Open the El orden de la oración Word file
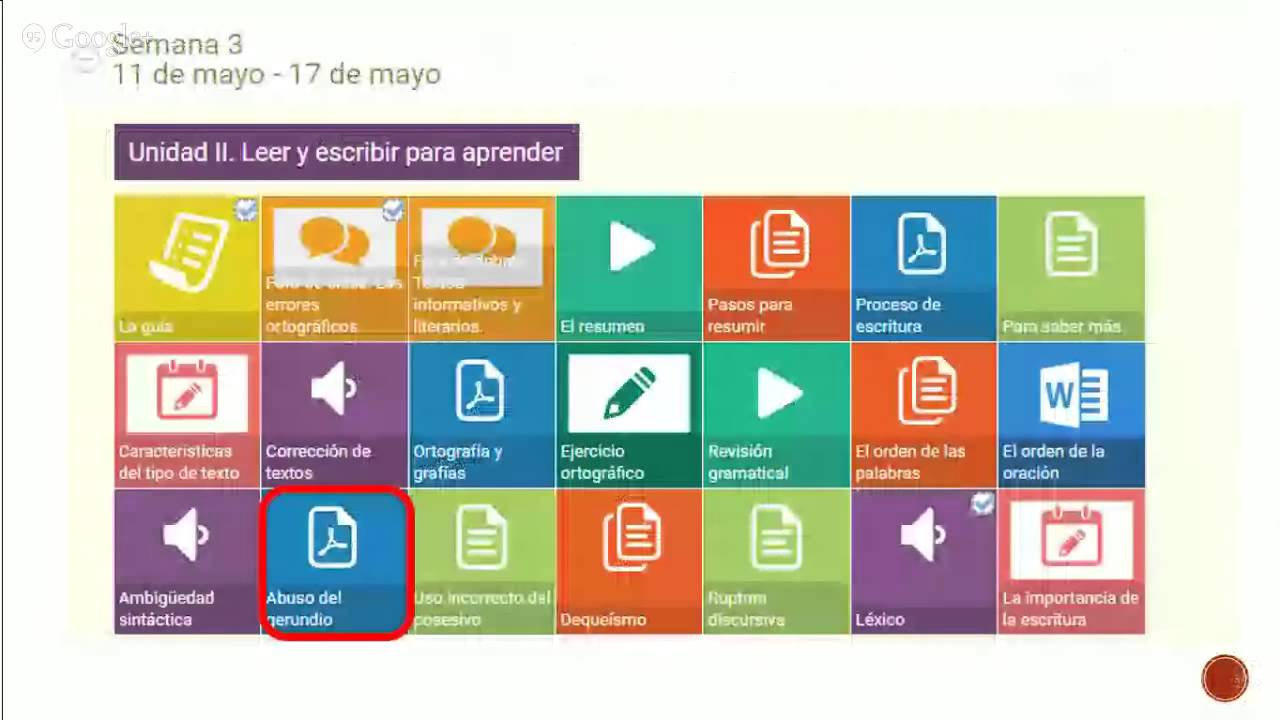Image resolution: width=1280 pixels, height=720 pixels. coord(1071,415)
